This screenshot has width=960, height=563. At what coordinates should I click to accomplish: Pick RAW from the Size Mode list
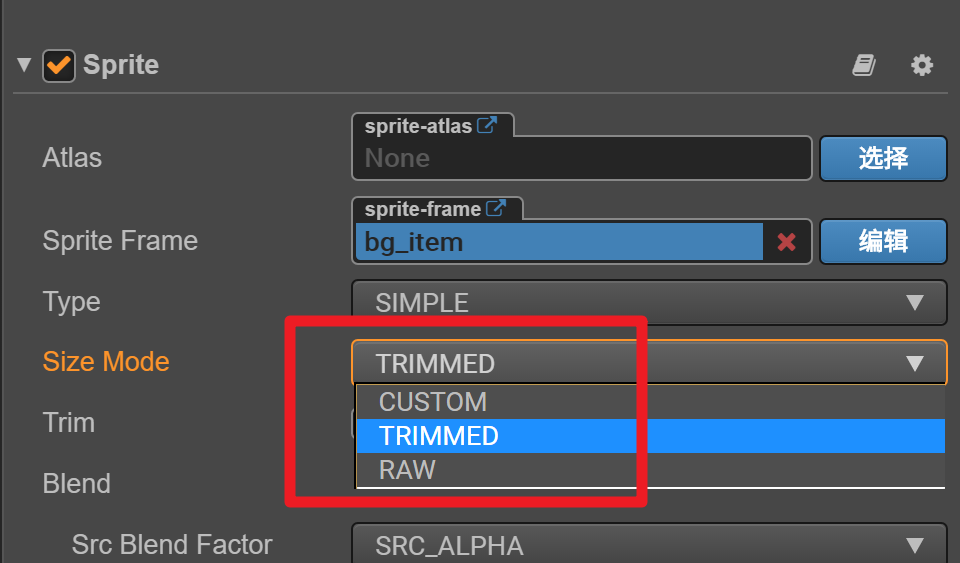[407, 470]
